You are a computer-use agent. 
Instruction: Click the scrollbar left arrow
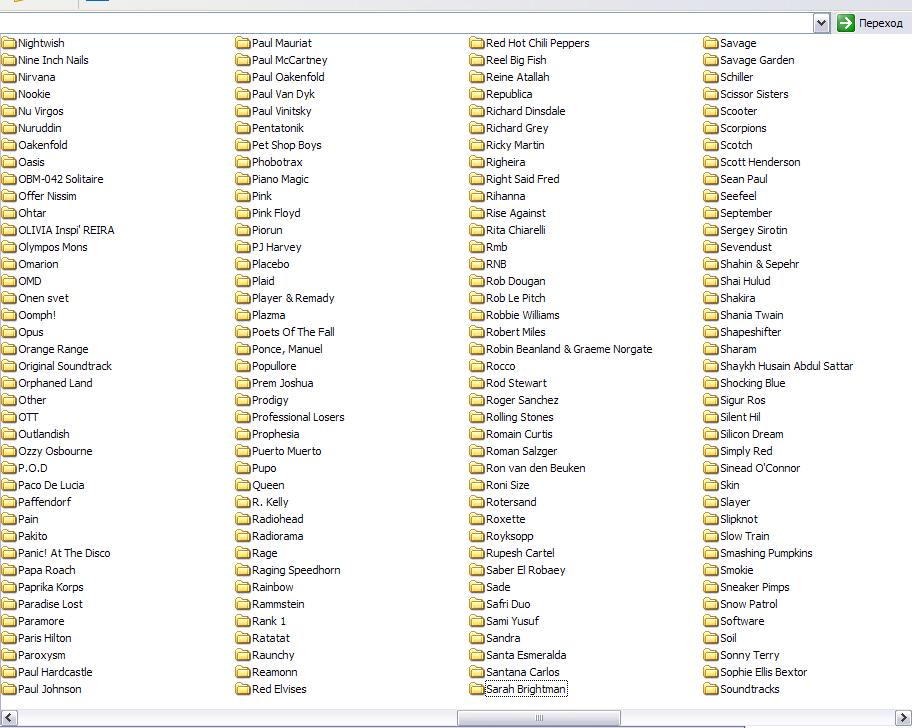[9, 718]
